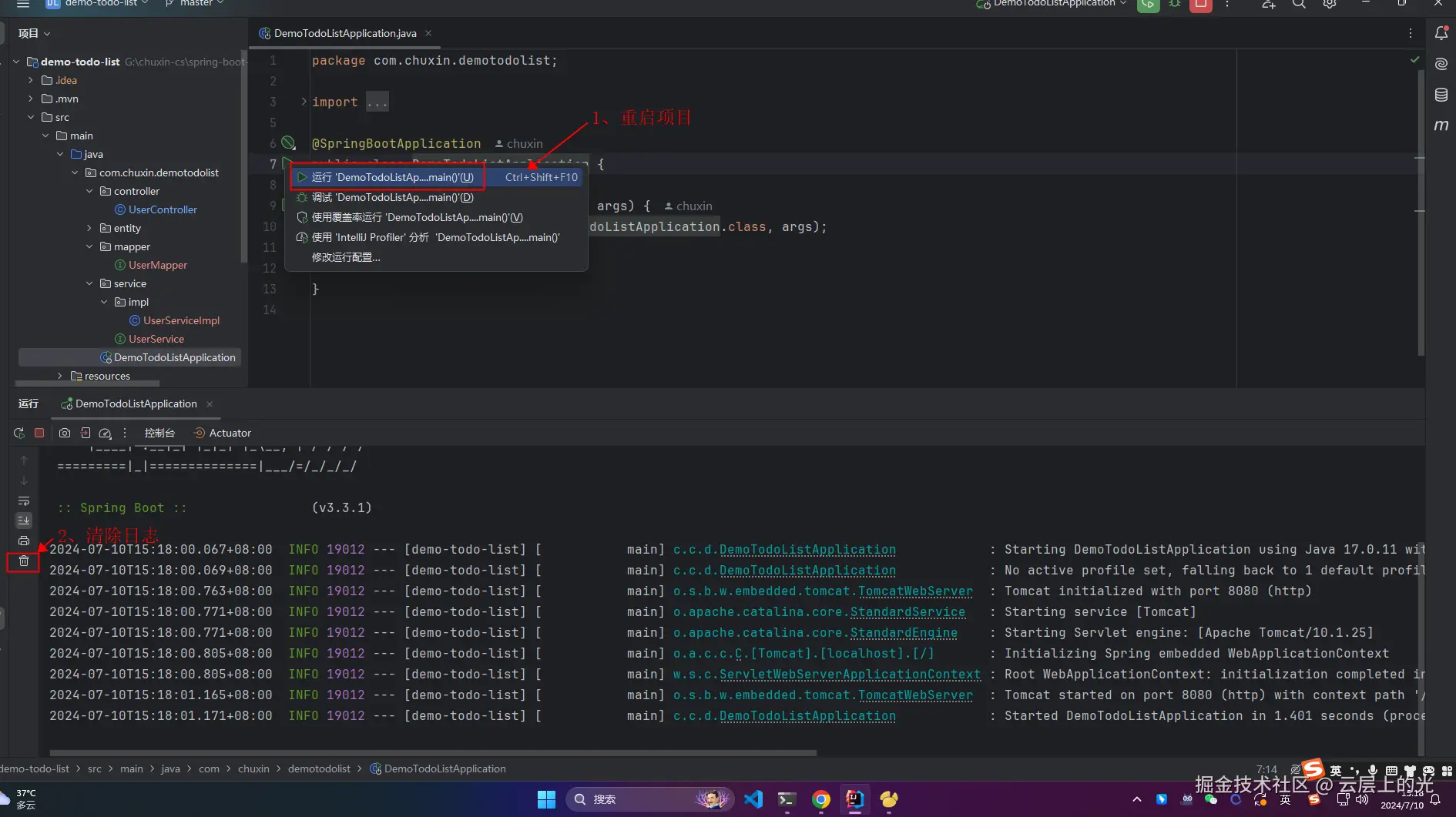Stop the app with the red top toolbar button
The width and height of the screenshot is (1456, 817).
click(1201, 4)
